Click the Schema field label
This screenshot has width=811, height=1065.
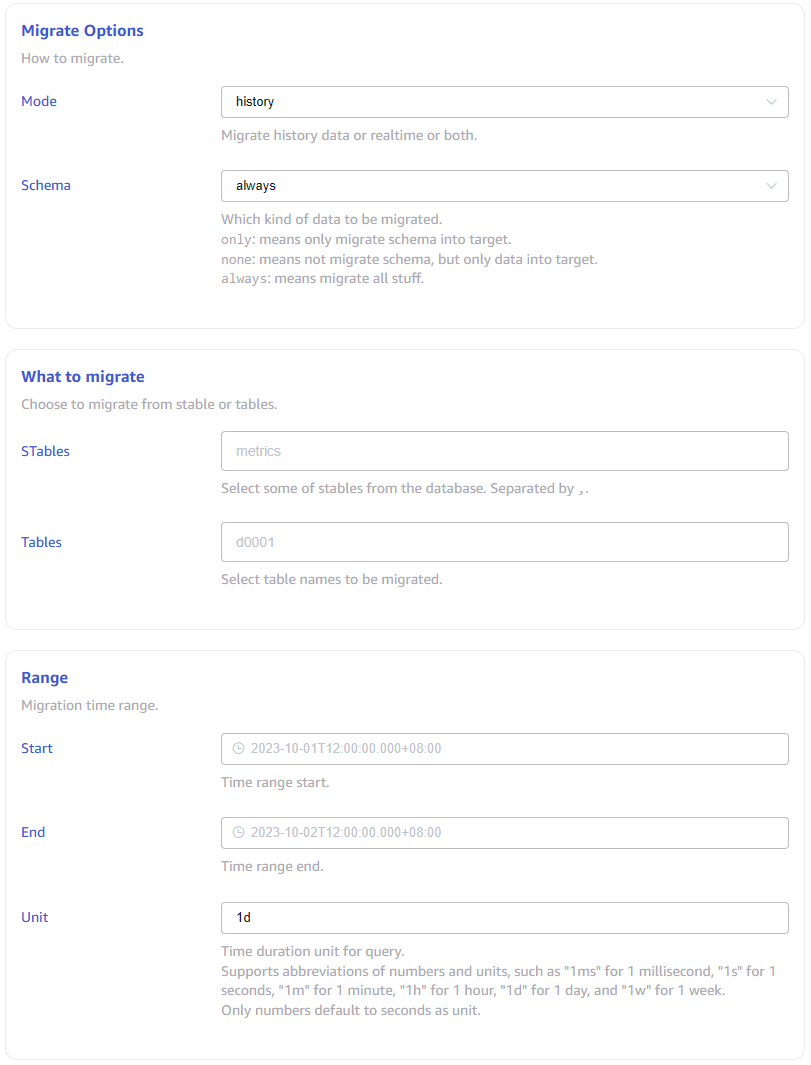coord(46,185)
